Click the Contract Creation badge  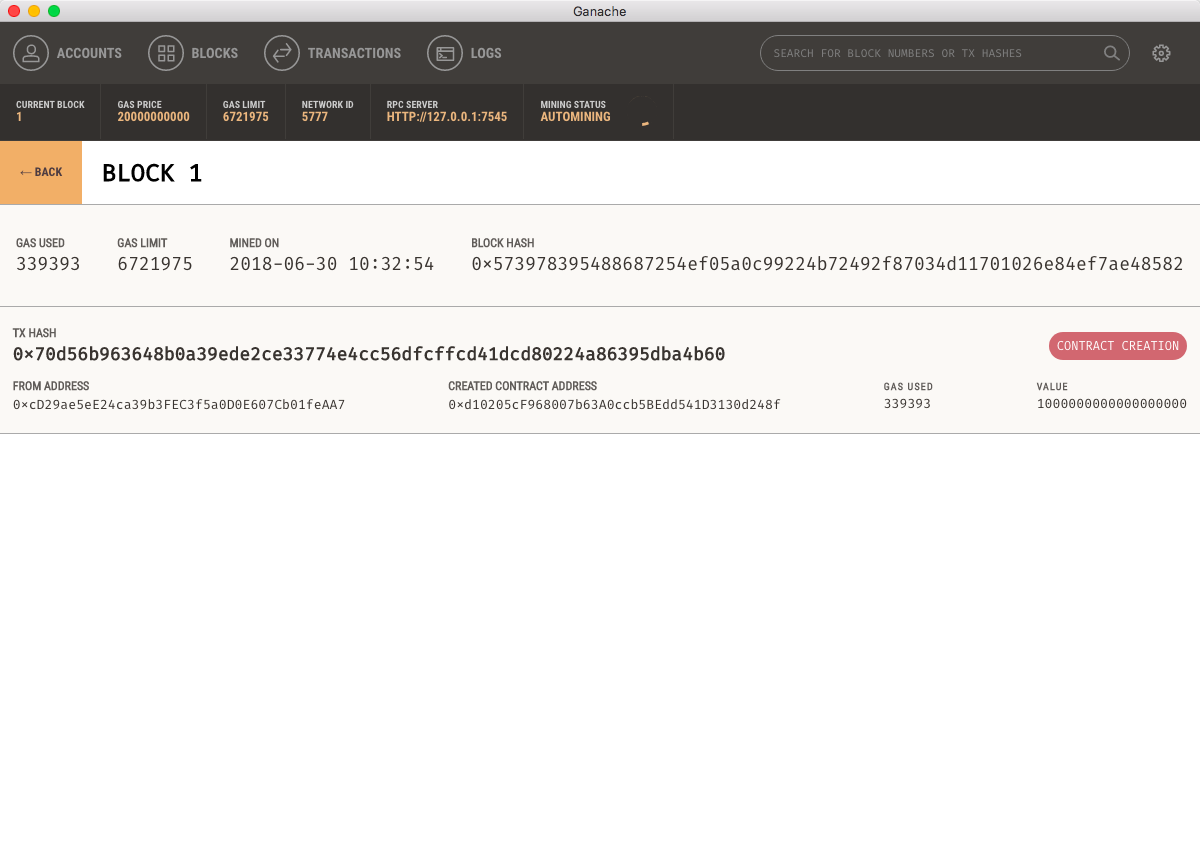pos(1118,346)
